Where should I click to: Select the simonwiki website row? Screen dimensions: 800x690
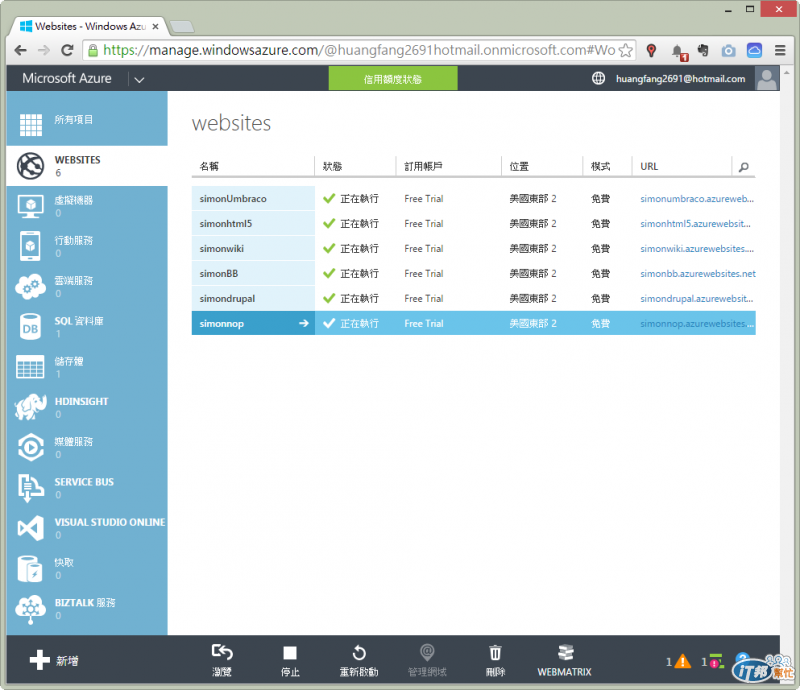click(x=473, y=249)
